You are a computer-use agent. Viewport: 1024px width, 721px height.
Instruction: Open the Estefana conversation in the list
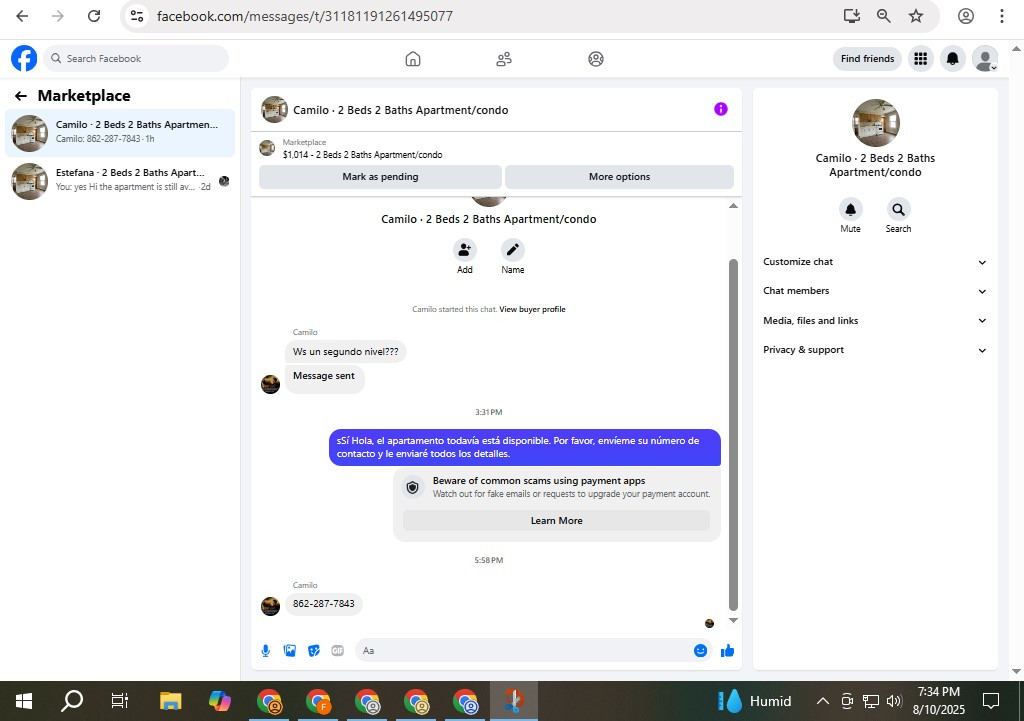click(x=120, y=181)
